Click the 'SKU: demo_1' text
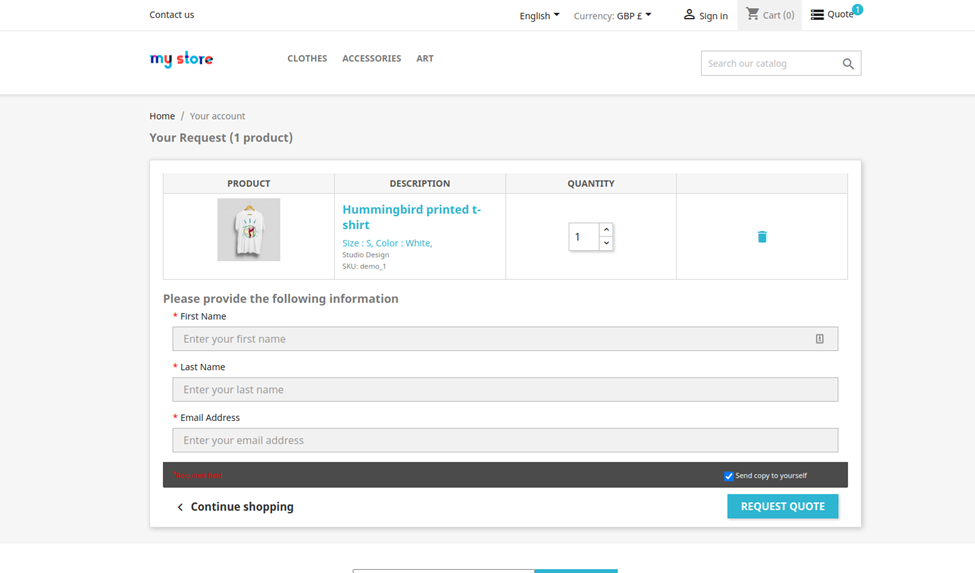The width and height of the screenshot is (975, 573). 364,267
